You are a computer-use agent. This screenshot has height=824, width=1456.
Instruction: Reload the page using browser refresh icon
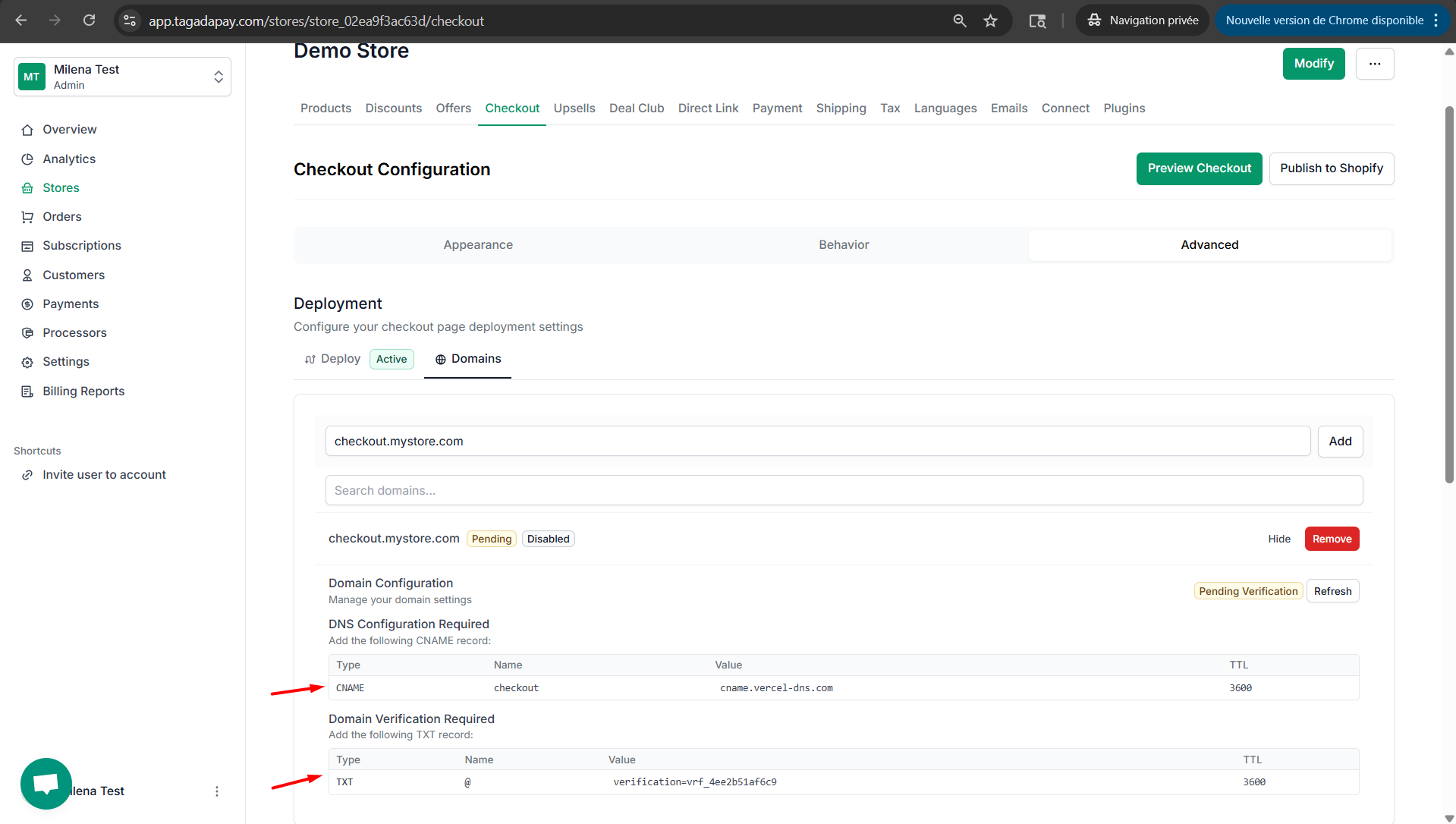click(x=89, y=20)
